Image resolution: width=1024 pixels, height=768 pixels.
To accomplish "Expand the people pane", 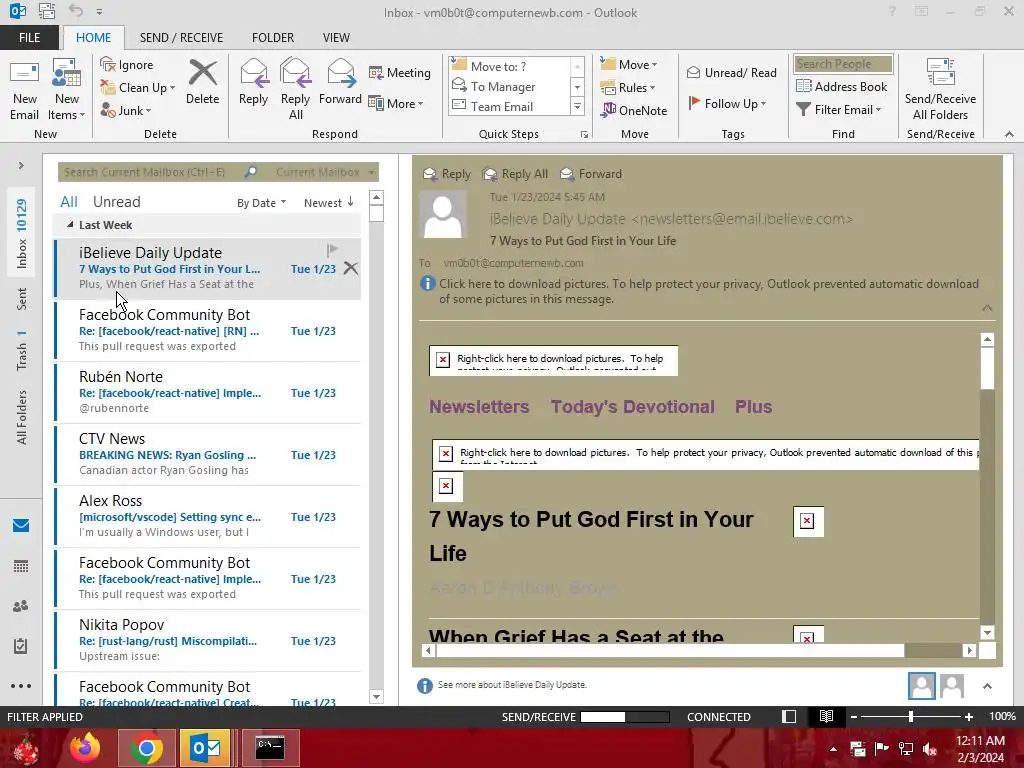I will tap(987, 686).
